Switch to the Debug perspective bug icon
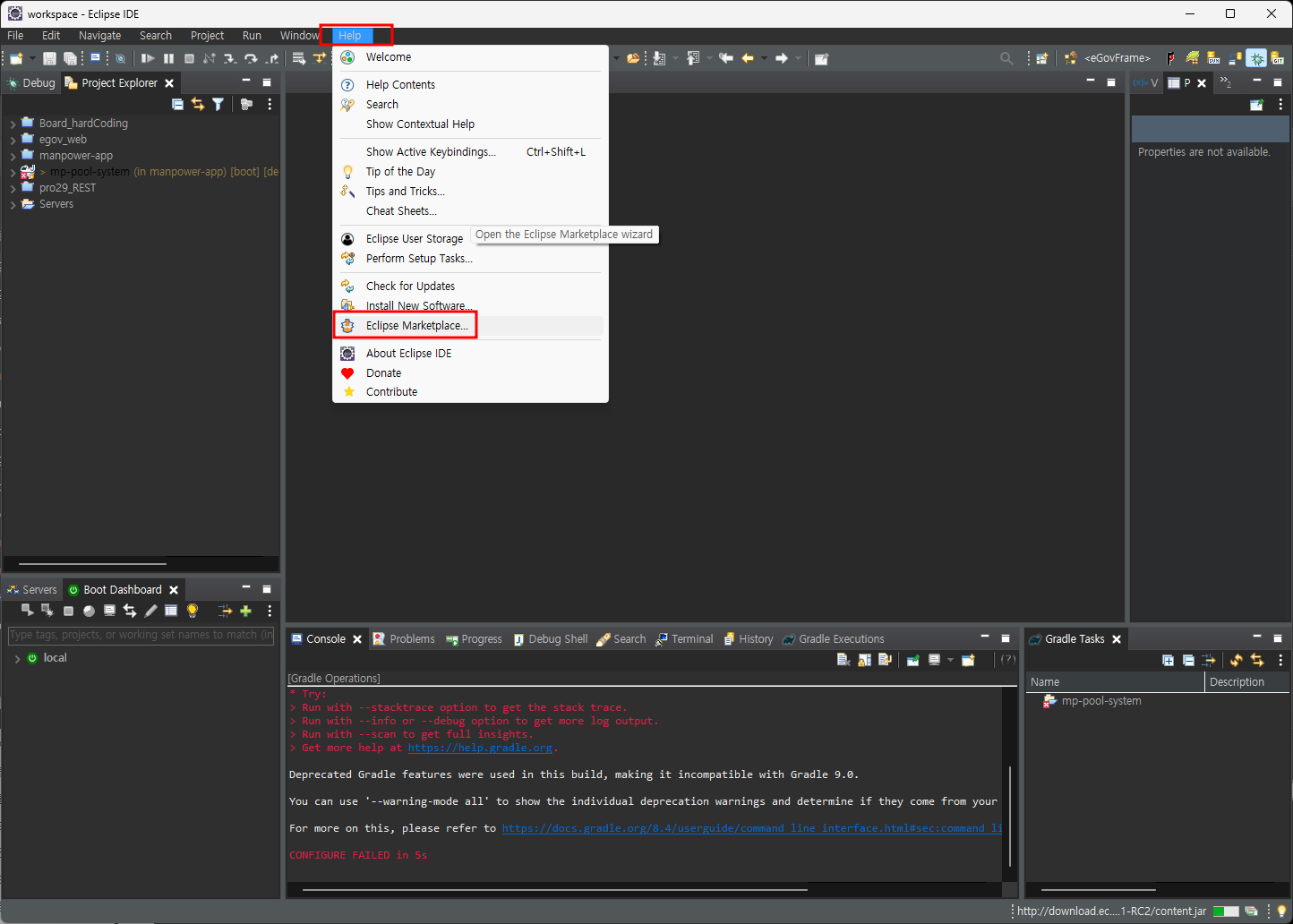The width and height of the screenshot is (1293, 924). point(1257,58)
